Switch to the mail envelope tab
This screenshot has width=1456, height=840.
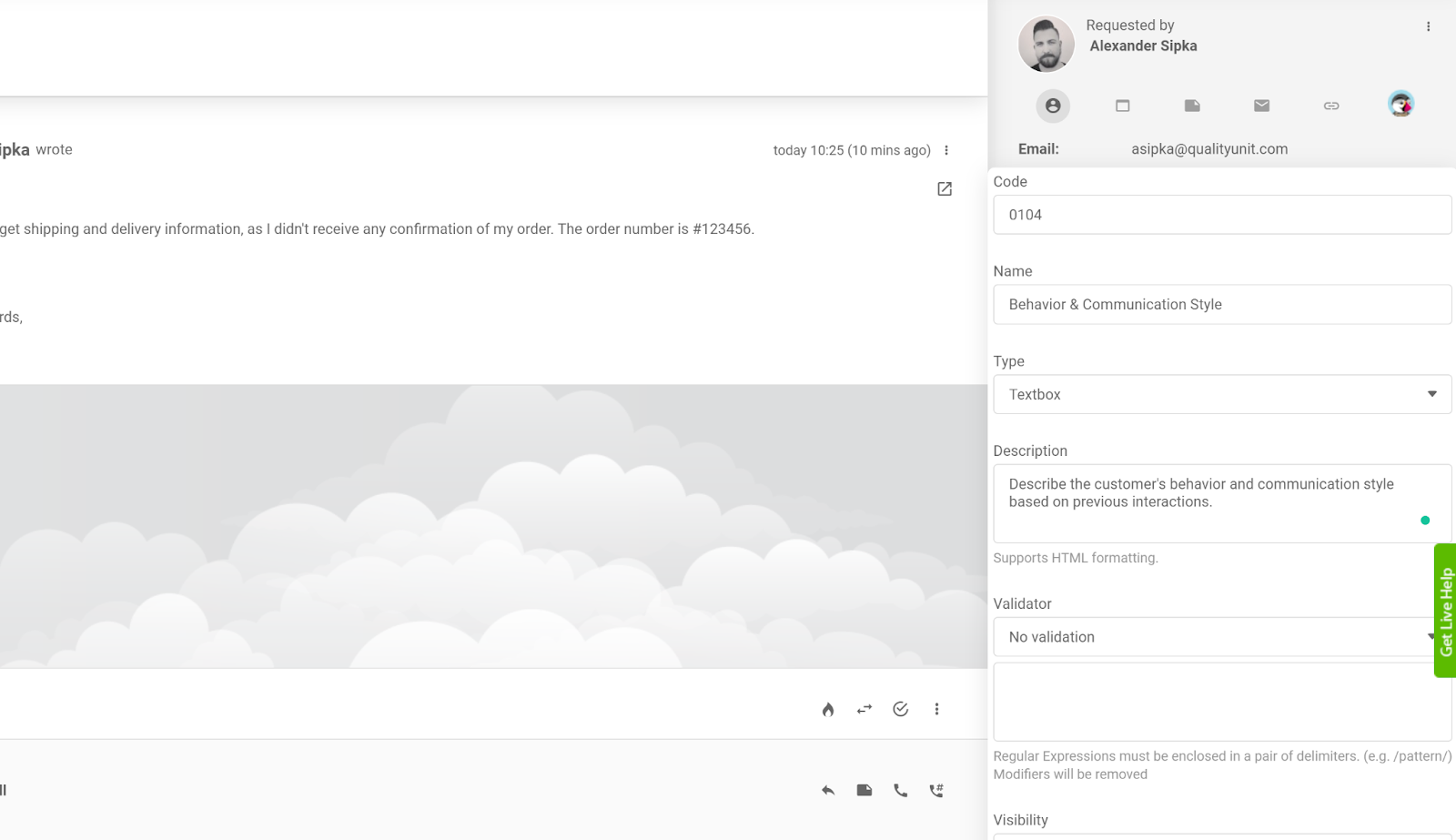point(1261,106)
